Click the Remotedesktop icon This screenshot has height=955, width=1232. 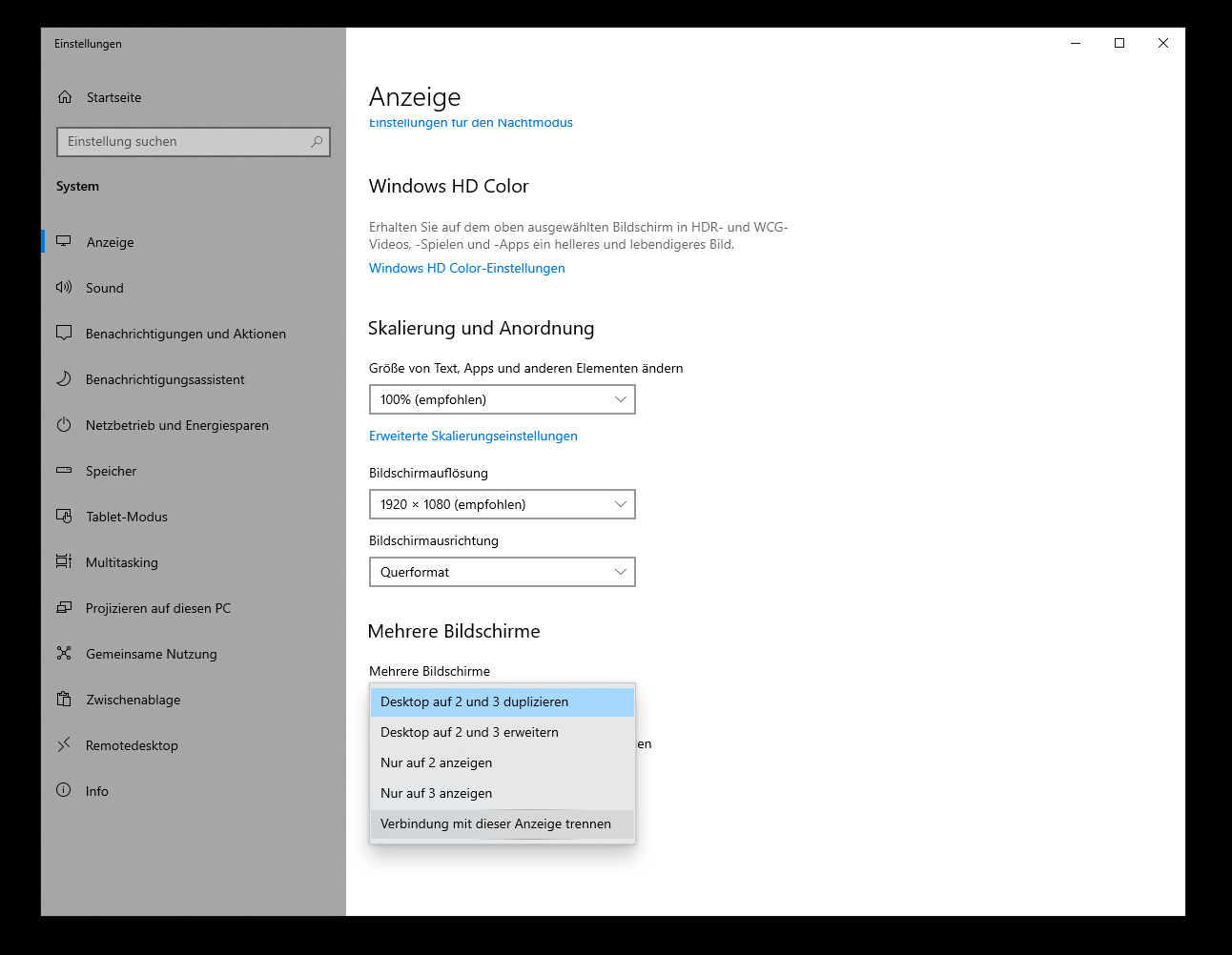click(64, 744)
